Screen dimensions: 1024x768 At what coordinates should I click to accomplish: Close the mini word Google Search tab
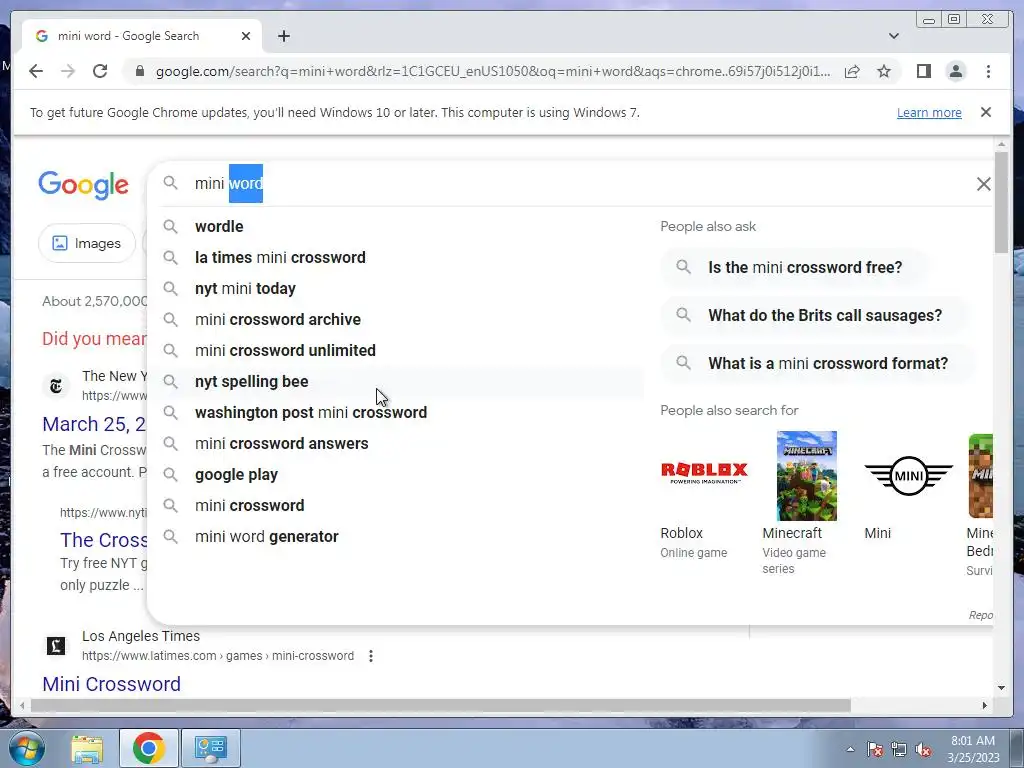246,36
